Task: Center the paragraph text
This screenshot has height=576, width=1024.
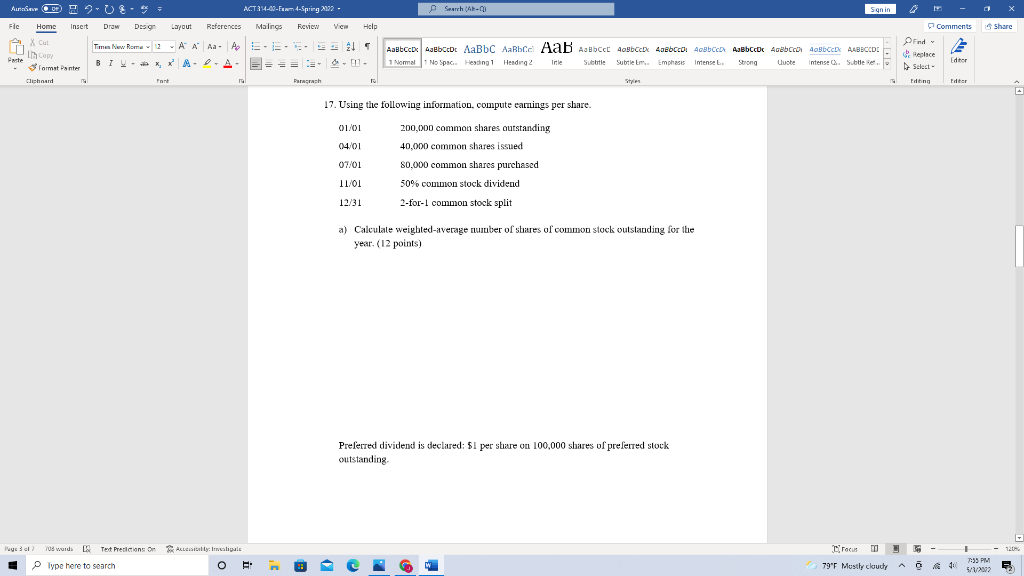Action: point(269,63)
